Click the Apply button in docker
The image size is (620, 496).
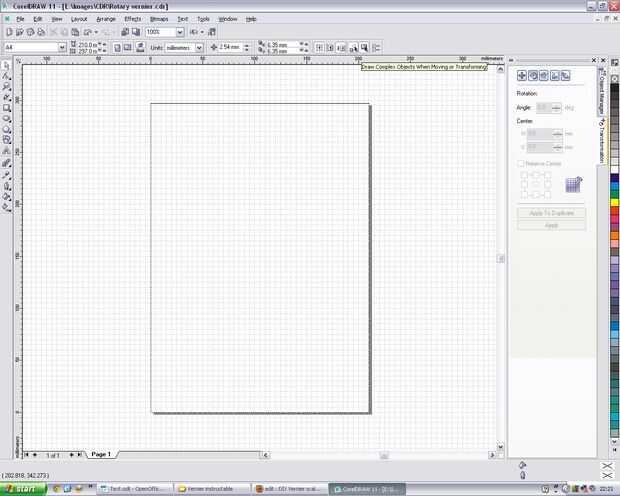click(x=551, y=225)
